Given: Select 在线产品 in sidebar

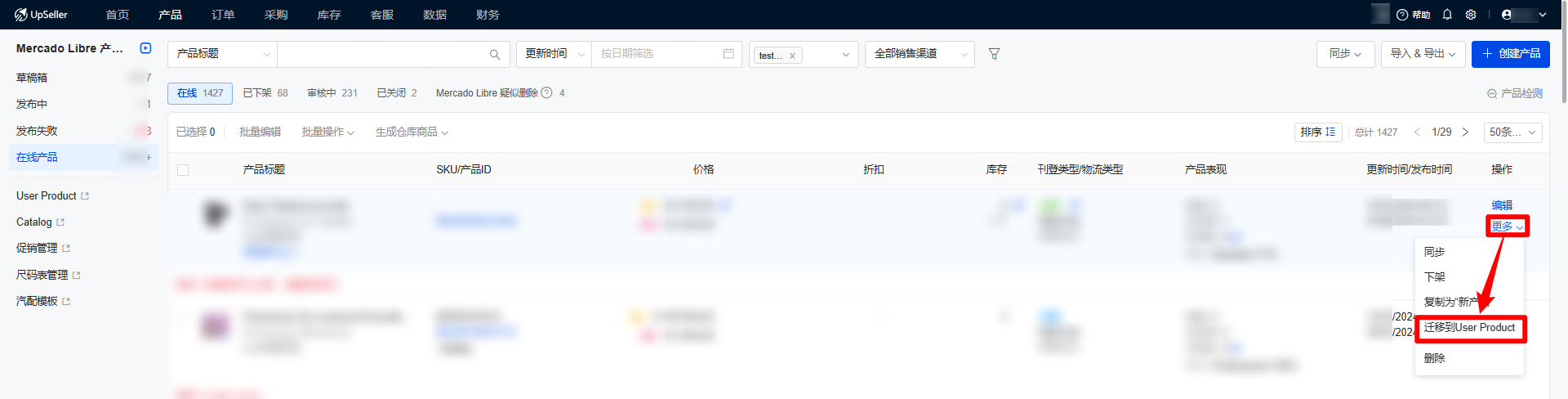Looking at the screenshot, I should click(83, 157).
